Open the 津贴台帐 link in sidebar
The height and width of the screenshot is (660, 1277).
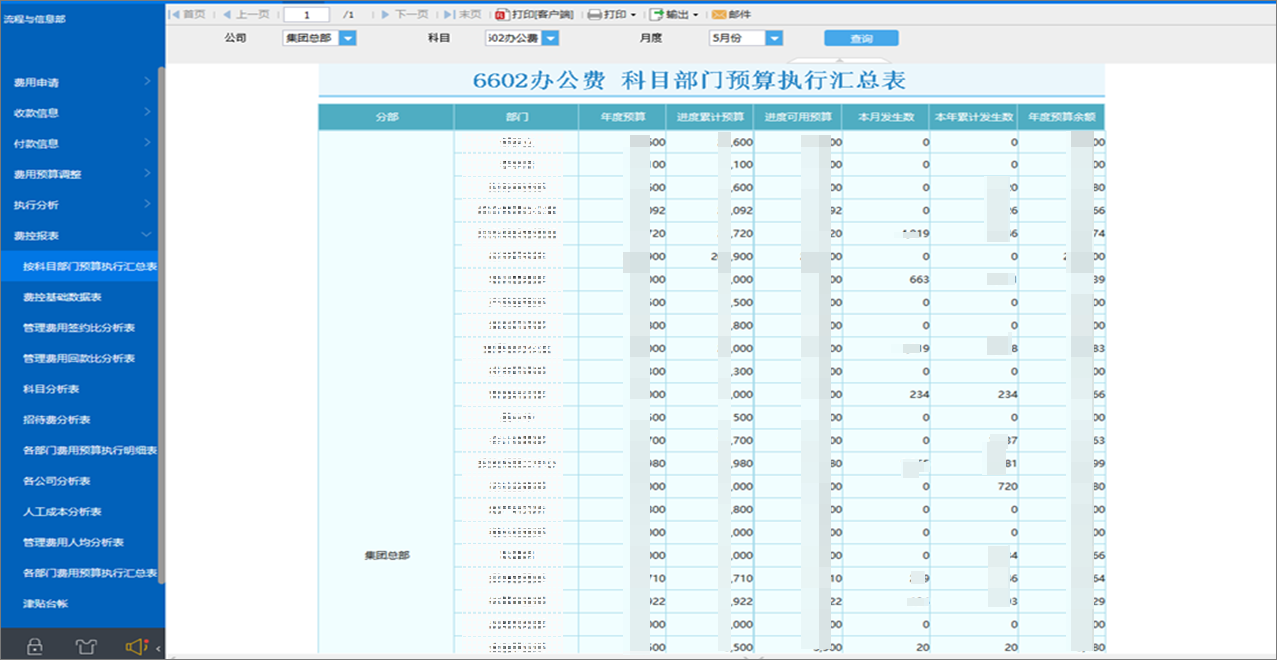pos(45,603)
